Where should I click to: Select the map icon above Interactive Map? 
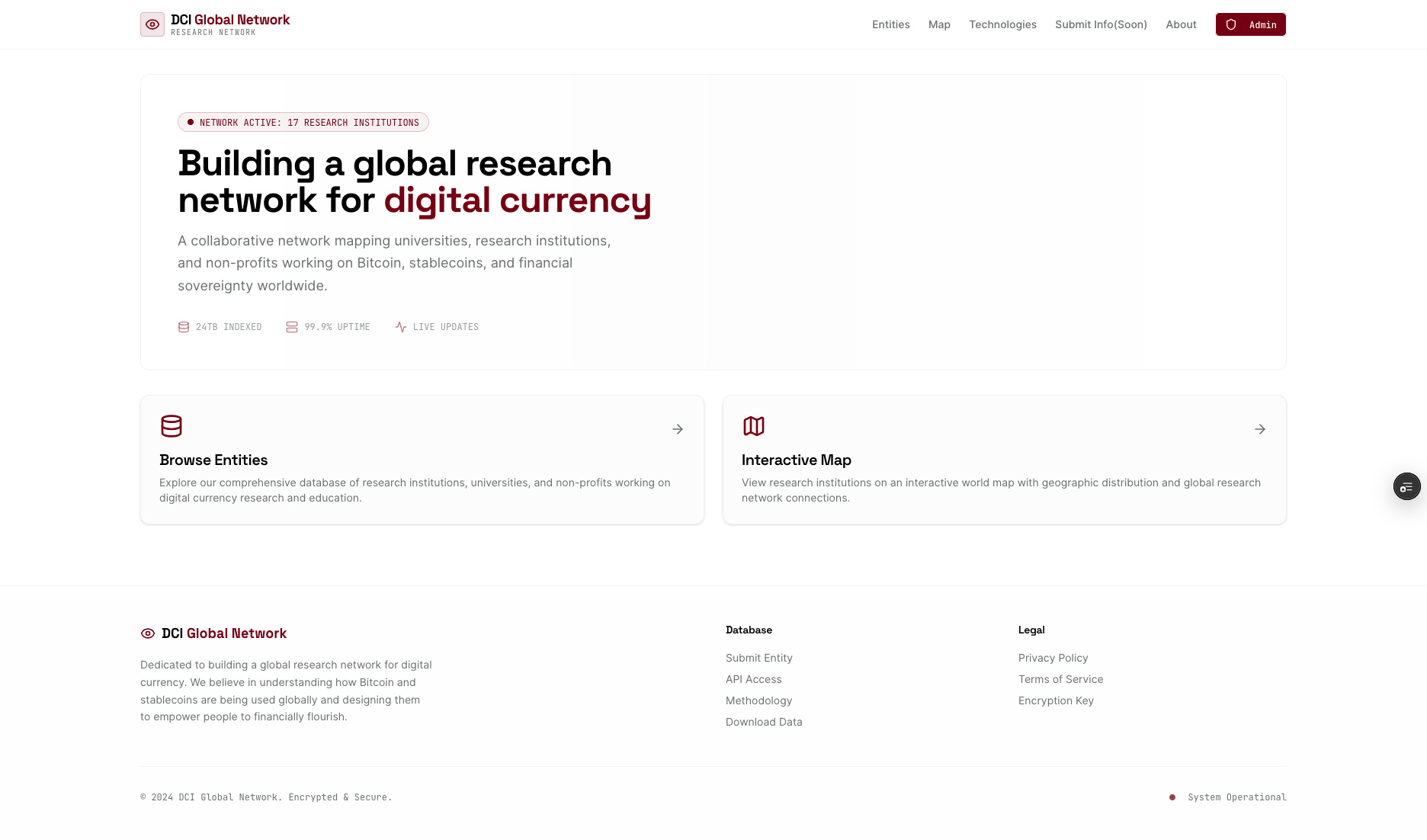753,426
